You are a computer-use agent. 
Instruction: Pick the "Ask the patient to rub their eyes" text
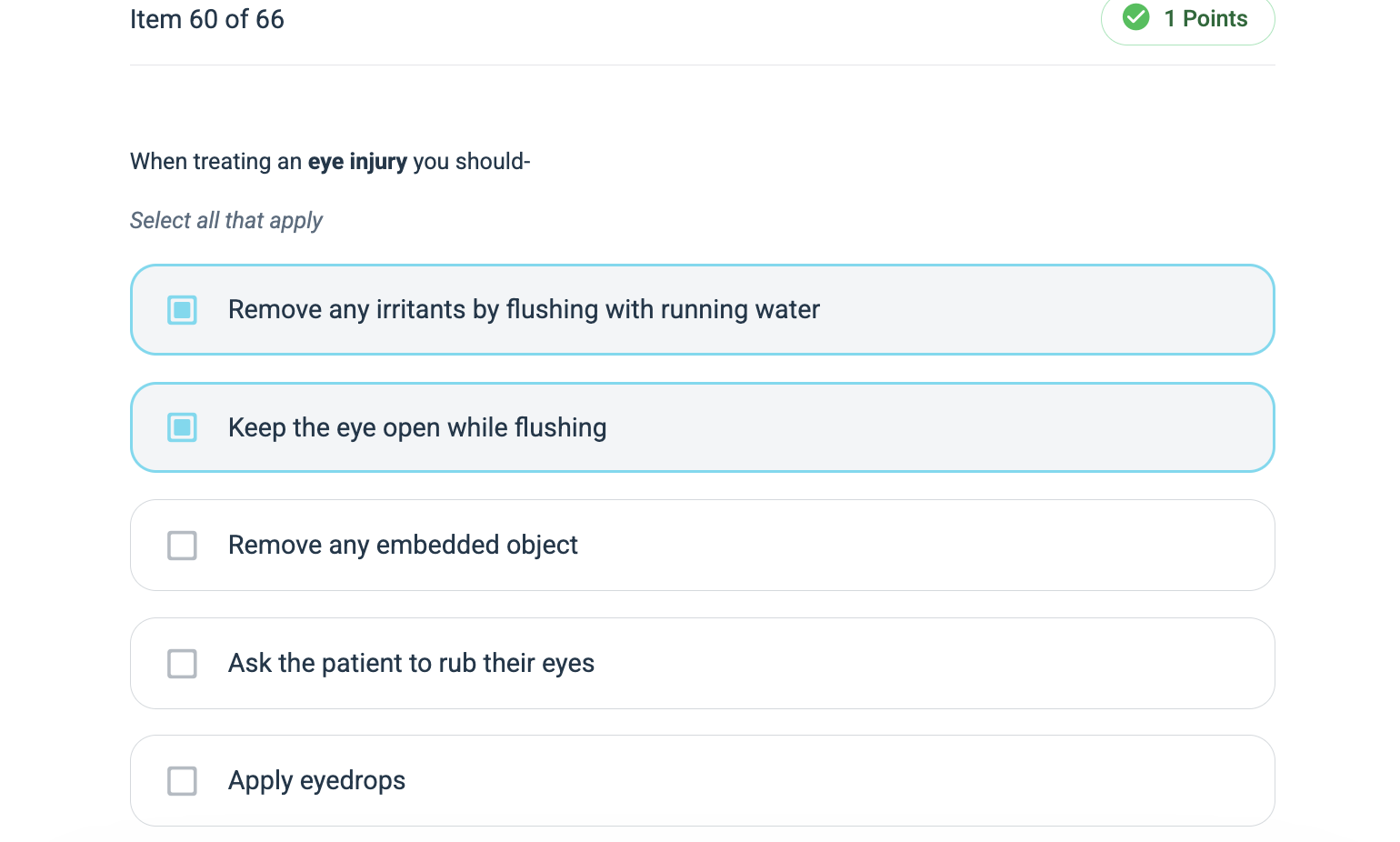click(411, 664)
